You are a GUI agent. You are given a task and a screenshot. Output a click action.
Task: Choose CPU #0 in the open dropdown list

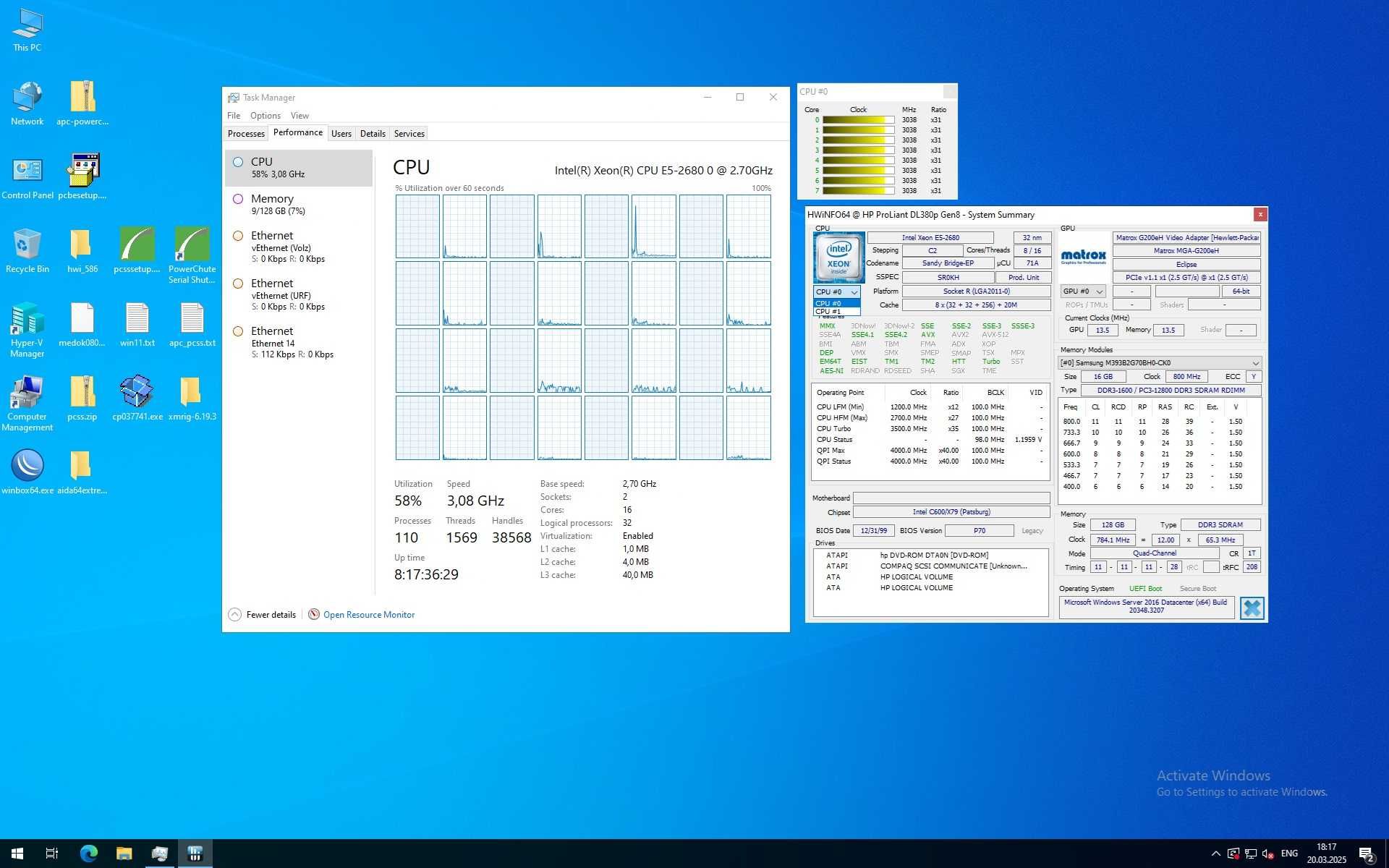tap(837, 303)
